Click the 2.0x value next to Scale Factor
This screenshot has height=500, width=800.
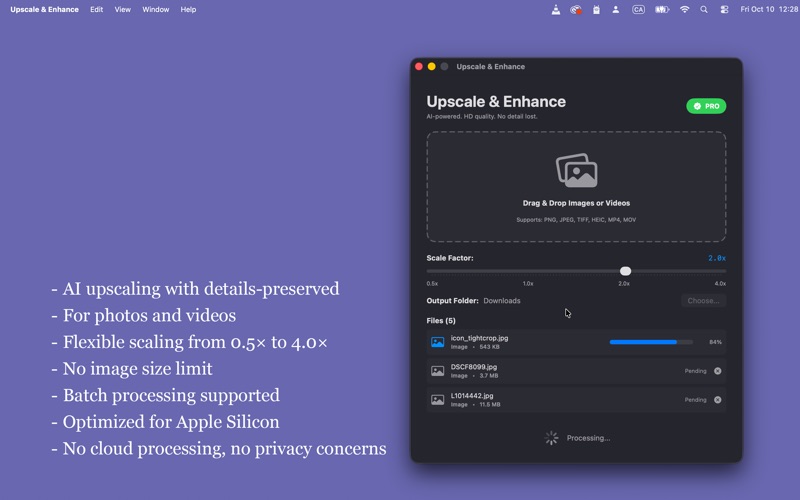717,258
